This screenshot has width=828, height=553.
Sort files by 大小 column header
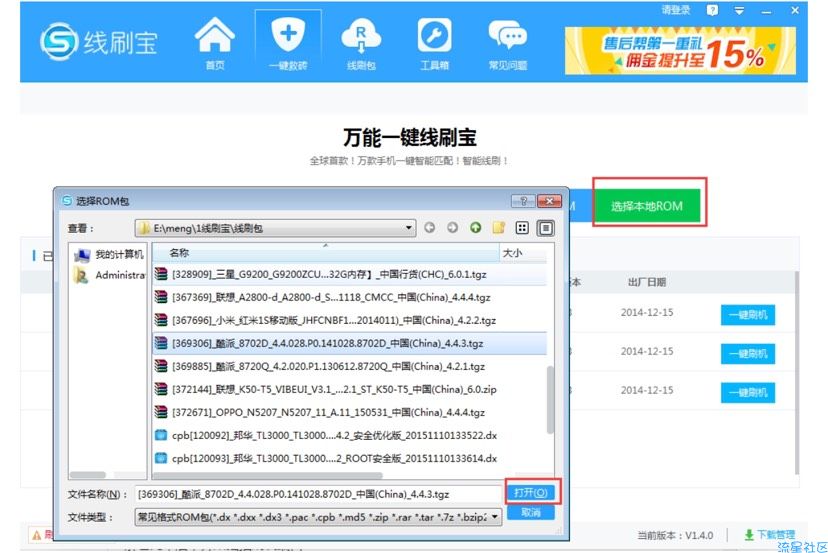tap(523, 253)
